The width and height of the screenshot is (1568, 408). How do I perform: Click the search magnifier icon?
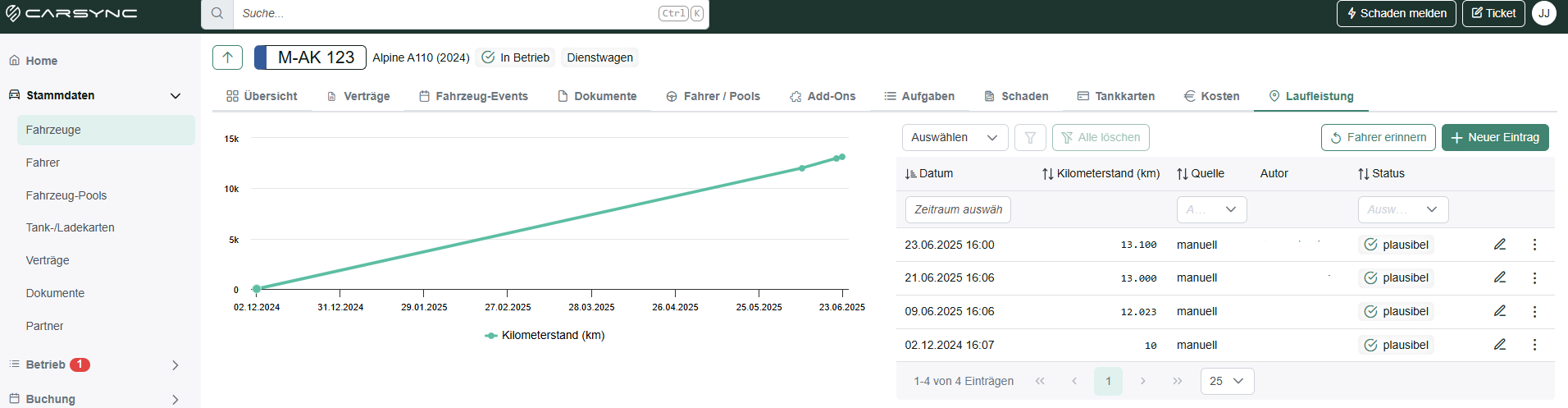coord(217,14)
